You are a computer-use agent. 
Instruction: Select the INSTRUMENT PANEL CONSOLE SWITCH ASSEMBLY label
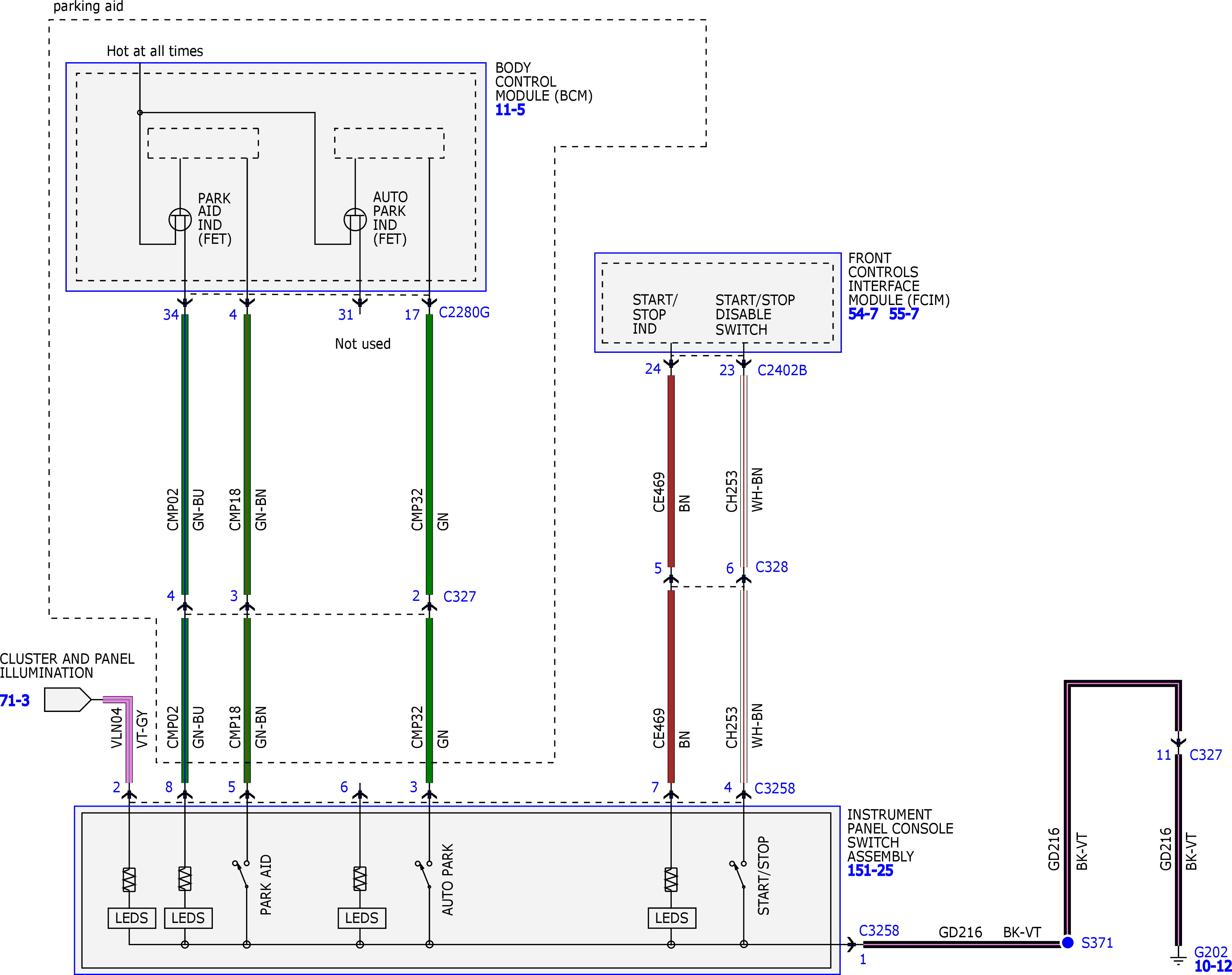click(900, 835)
